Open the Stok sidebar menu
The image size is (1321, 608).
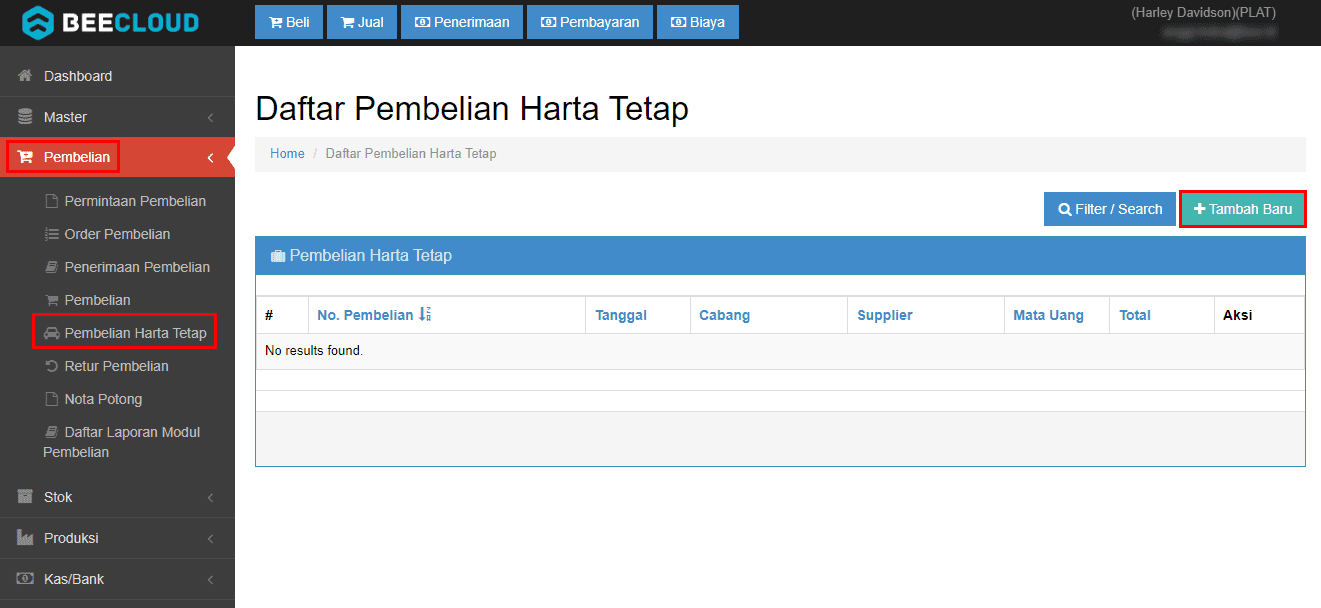(x=117, y=497)
